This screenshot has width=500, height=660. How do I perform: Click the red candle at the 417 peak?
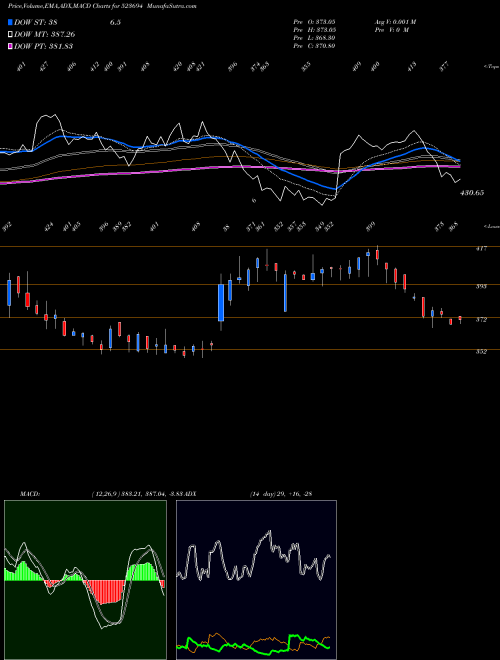tap(378, 255)
